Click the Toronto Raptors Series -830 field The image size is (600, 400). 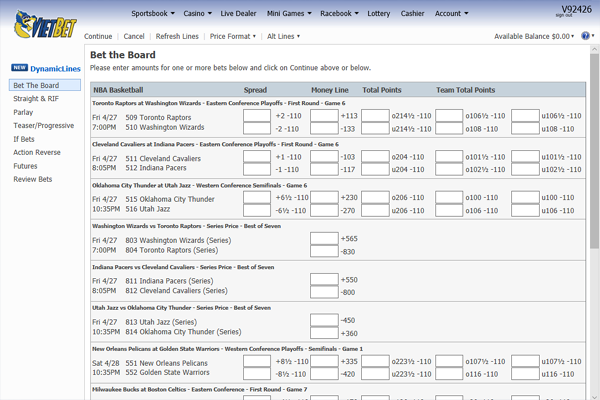[x=324, y=251]
